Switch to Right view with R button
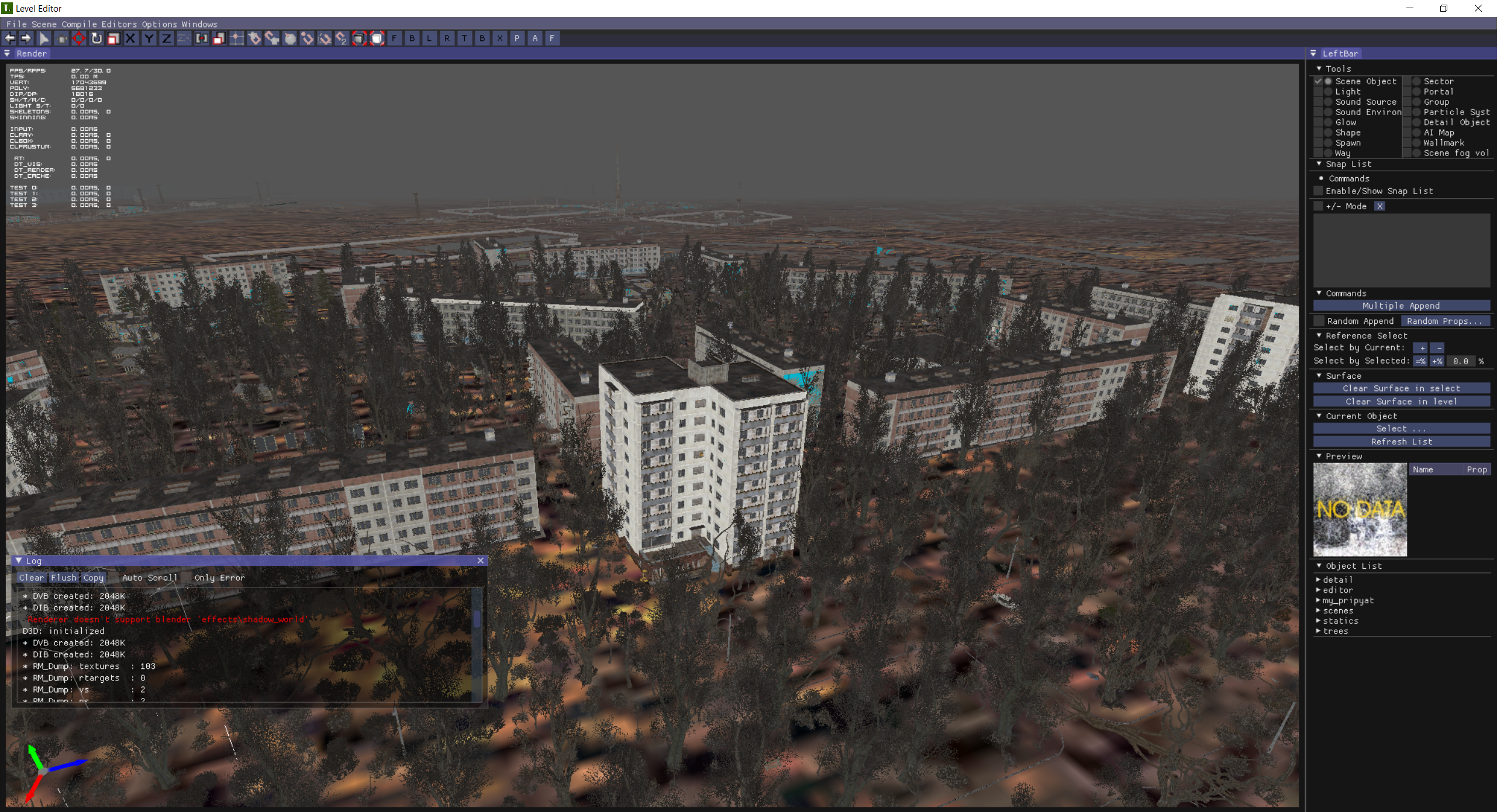Image resolution: width=1497 pixels, height=812 pixels. click(x=447, y=39)
